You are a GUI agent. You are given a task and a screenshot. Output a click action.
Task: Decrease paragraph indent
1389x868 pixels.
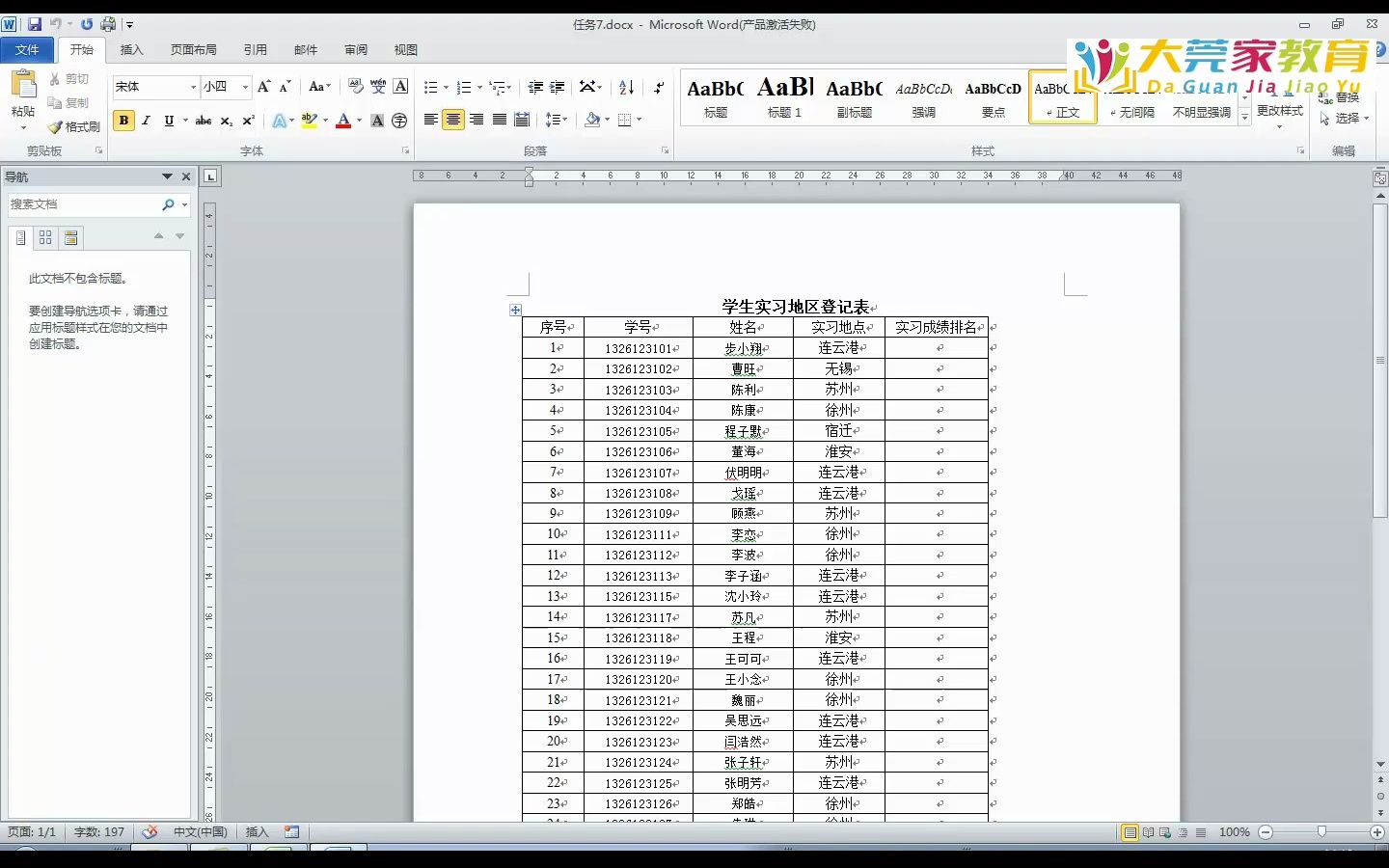(535, 87)
